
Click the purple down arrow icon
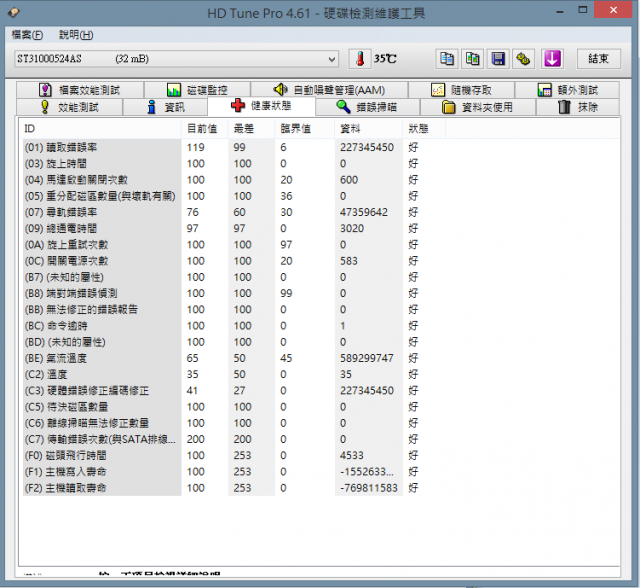pos(552,59)
